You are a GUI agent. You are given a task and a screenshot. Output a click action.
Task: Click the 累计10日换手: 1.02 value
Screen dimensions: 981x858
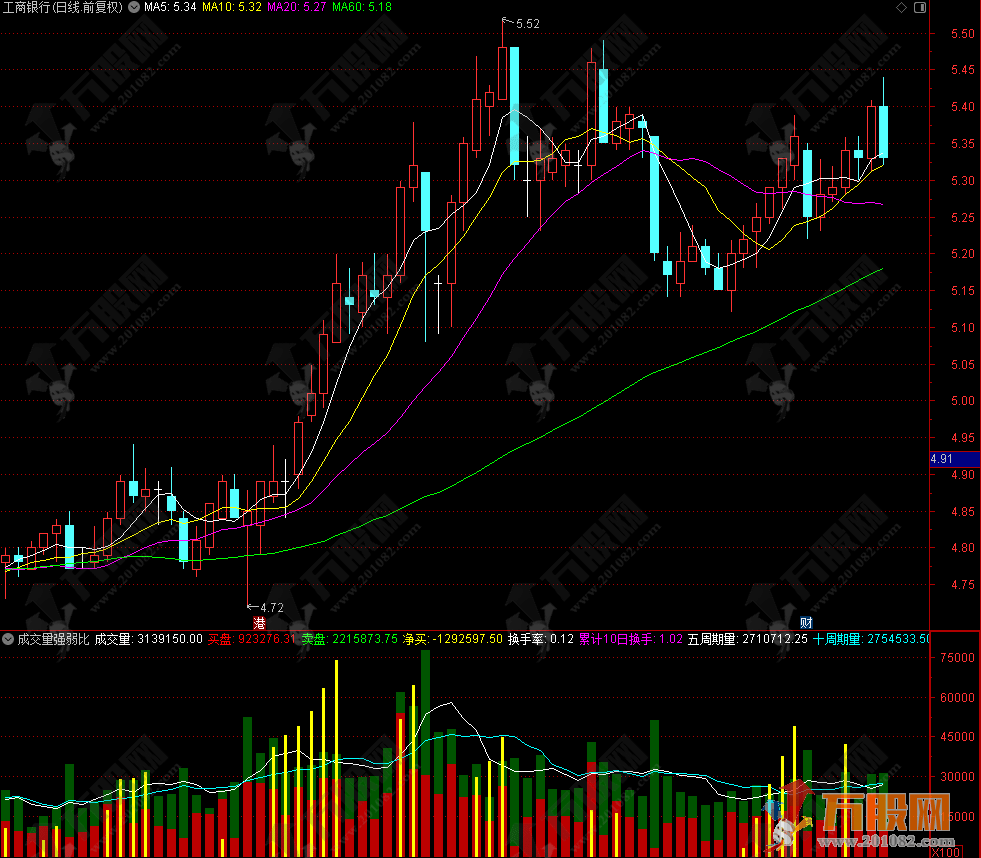click(x=631, y=639)
